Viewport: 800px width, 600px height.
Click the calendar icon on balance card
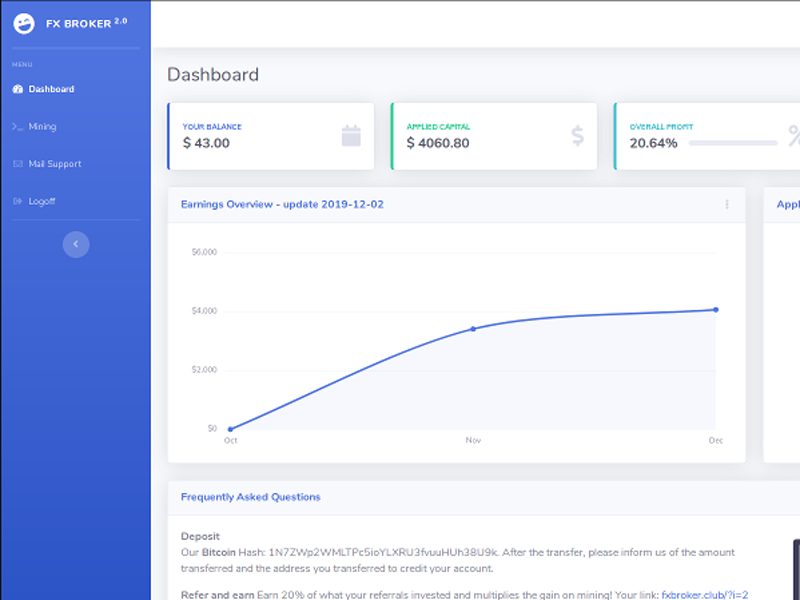pyautogui.click(x=350, y=136)
